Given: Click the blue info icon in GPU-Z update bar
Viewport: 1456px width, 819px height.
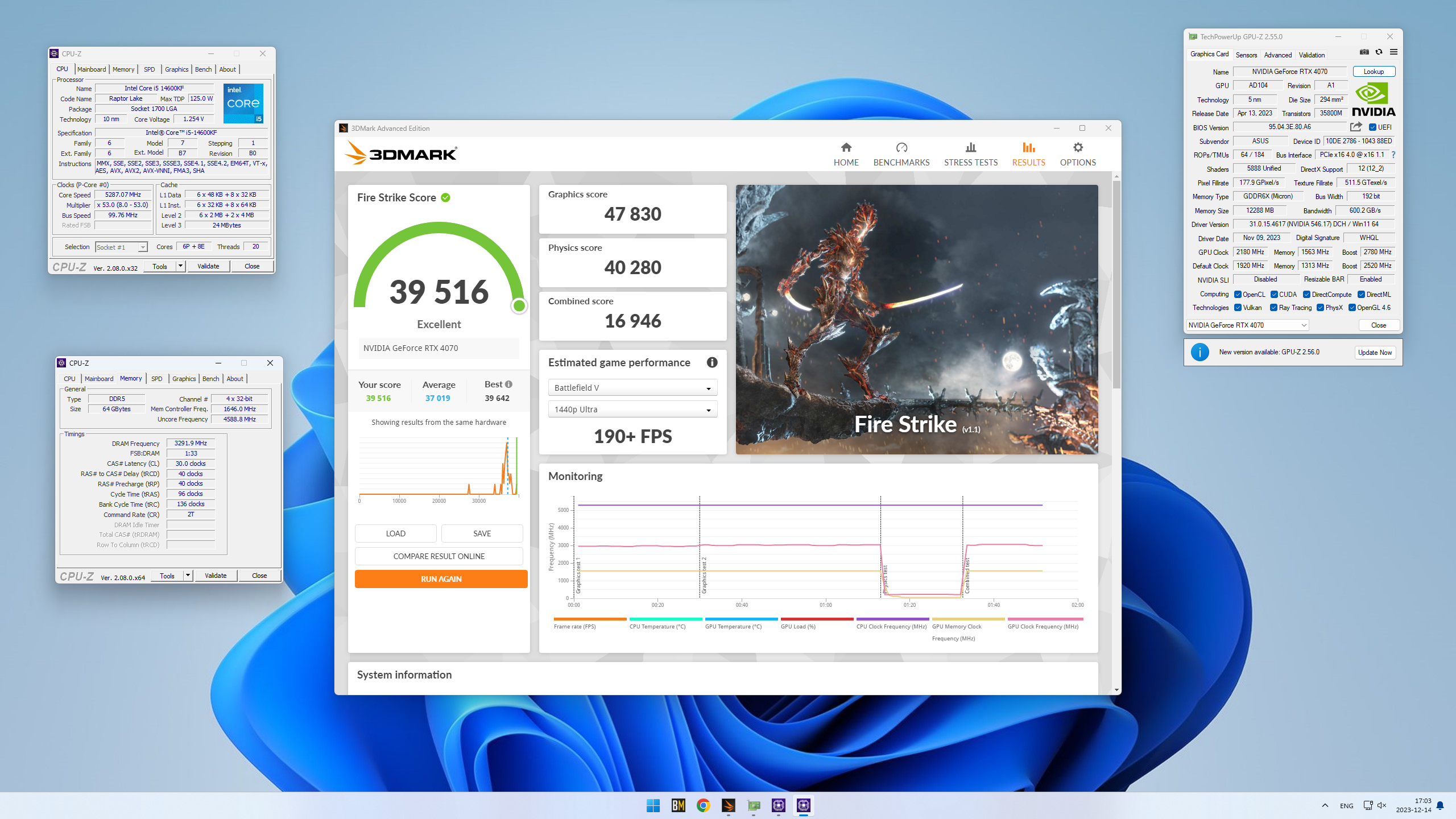Looking at the screenshot, I should coord(1200,352).
